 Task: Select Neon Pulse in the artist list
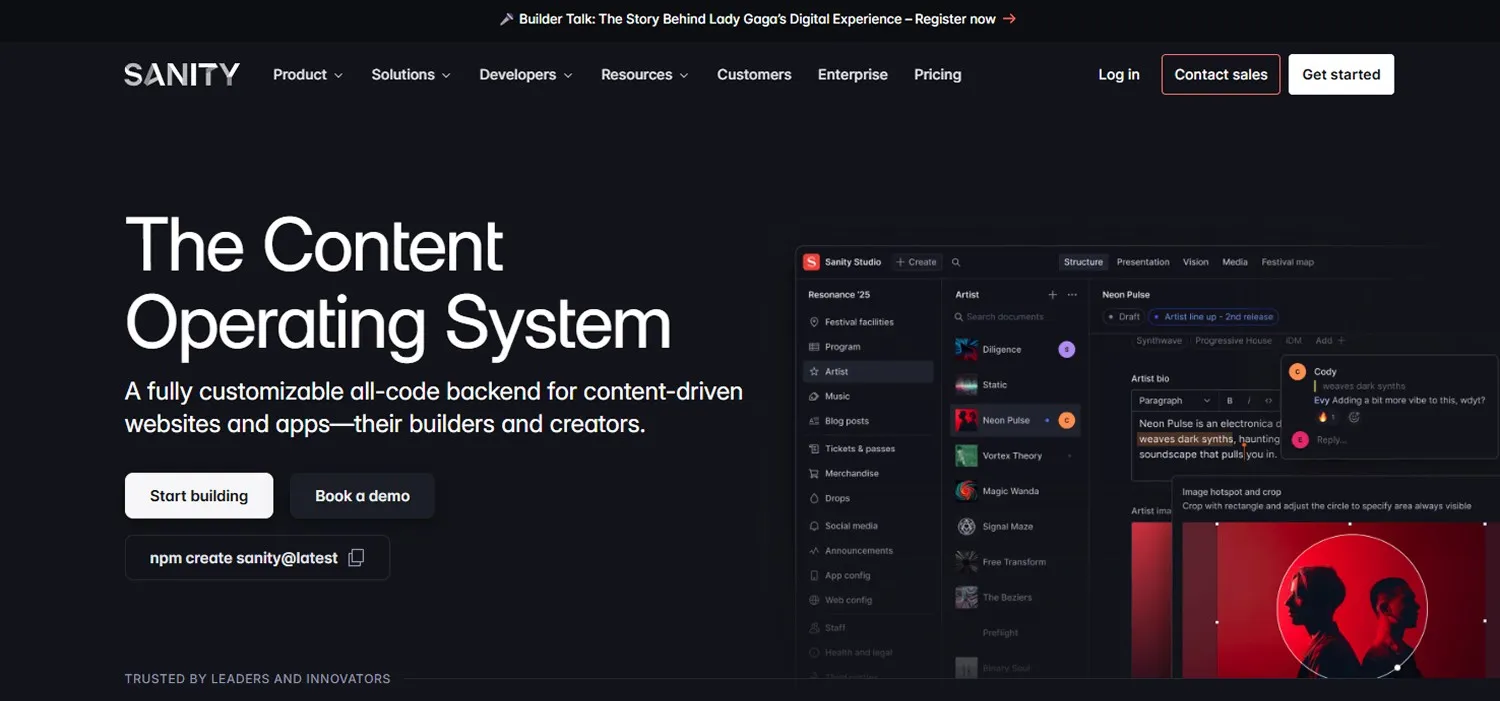coord(1005,420)
